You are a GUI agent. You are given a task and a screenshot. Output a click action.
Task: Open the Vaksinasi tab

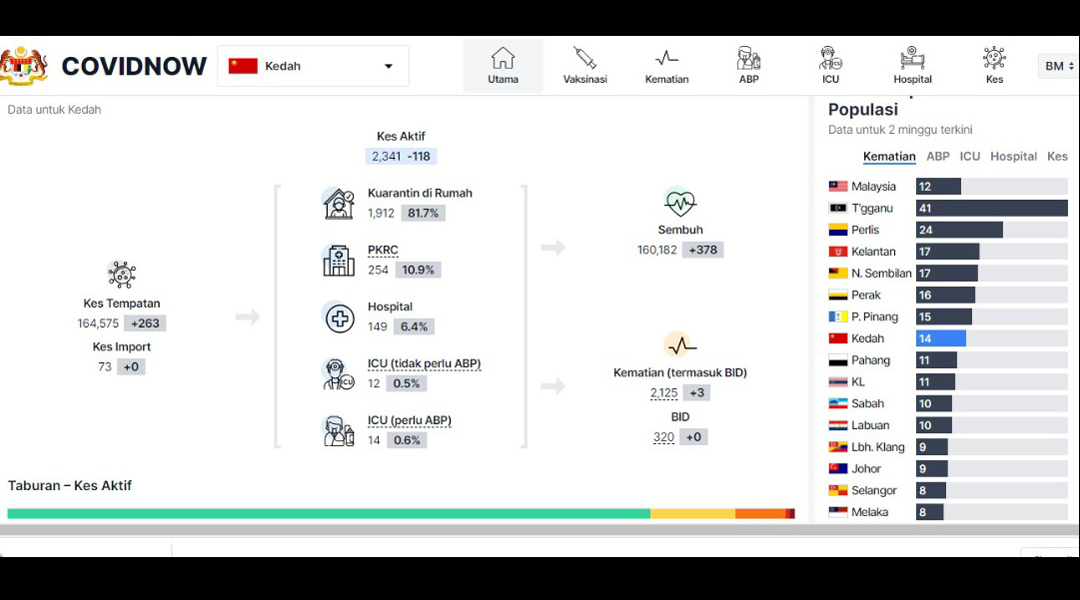tap(585, 66)
